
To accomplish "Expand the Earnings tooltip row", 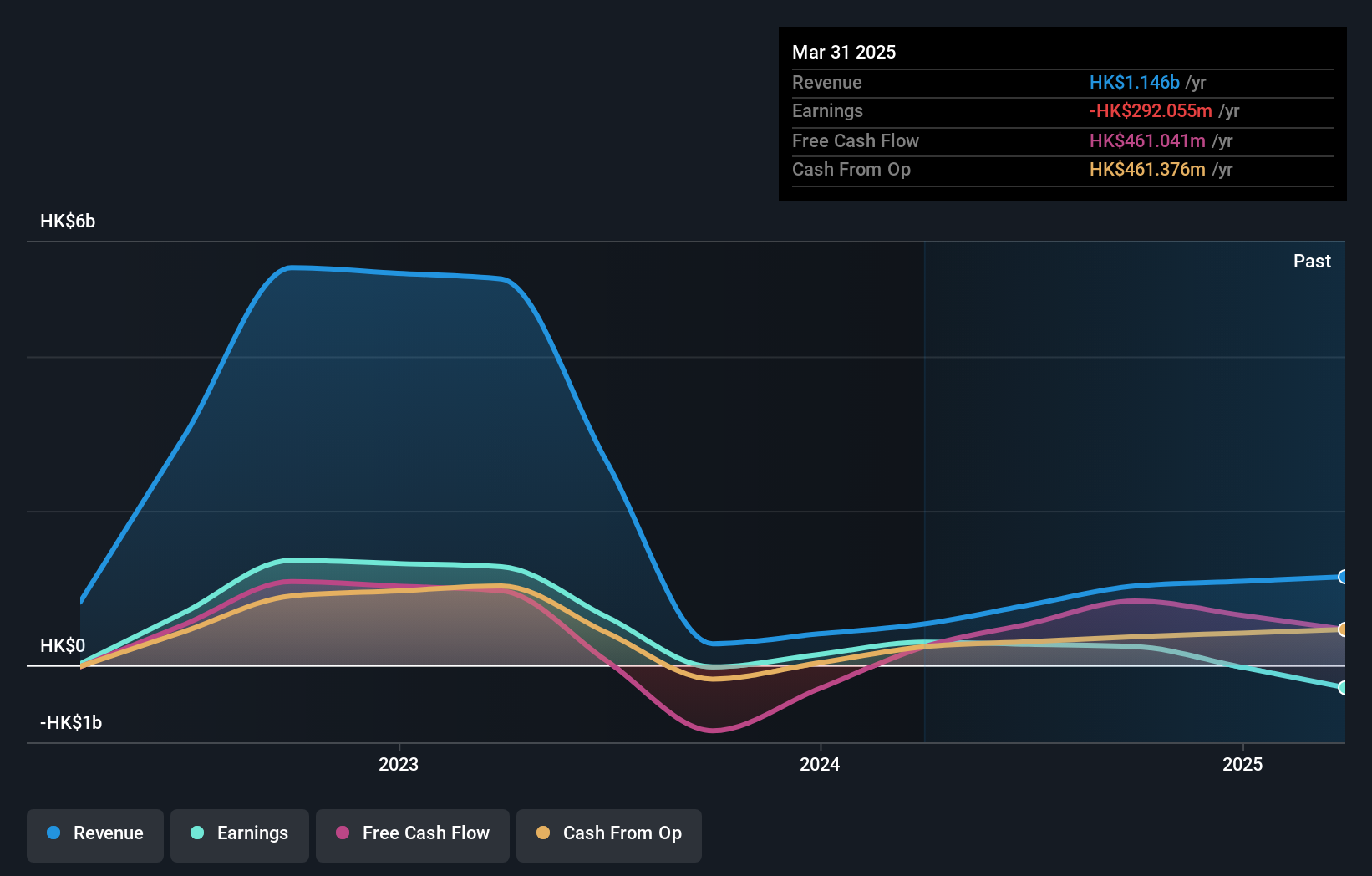I will [828, 110].
